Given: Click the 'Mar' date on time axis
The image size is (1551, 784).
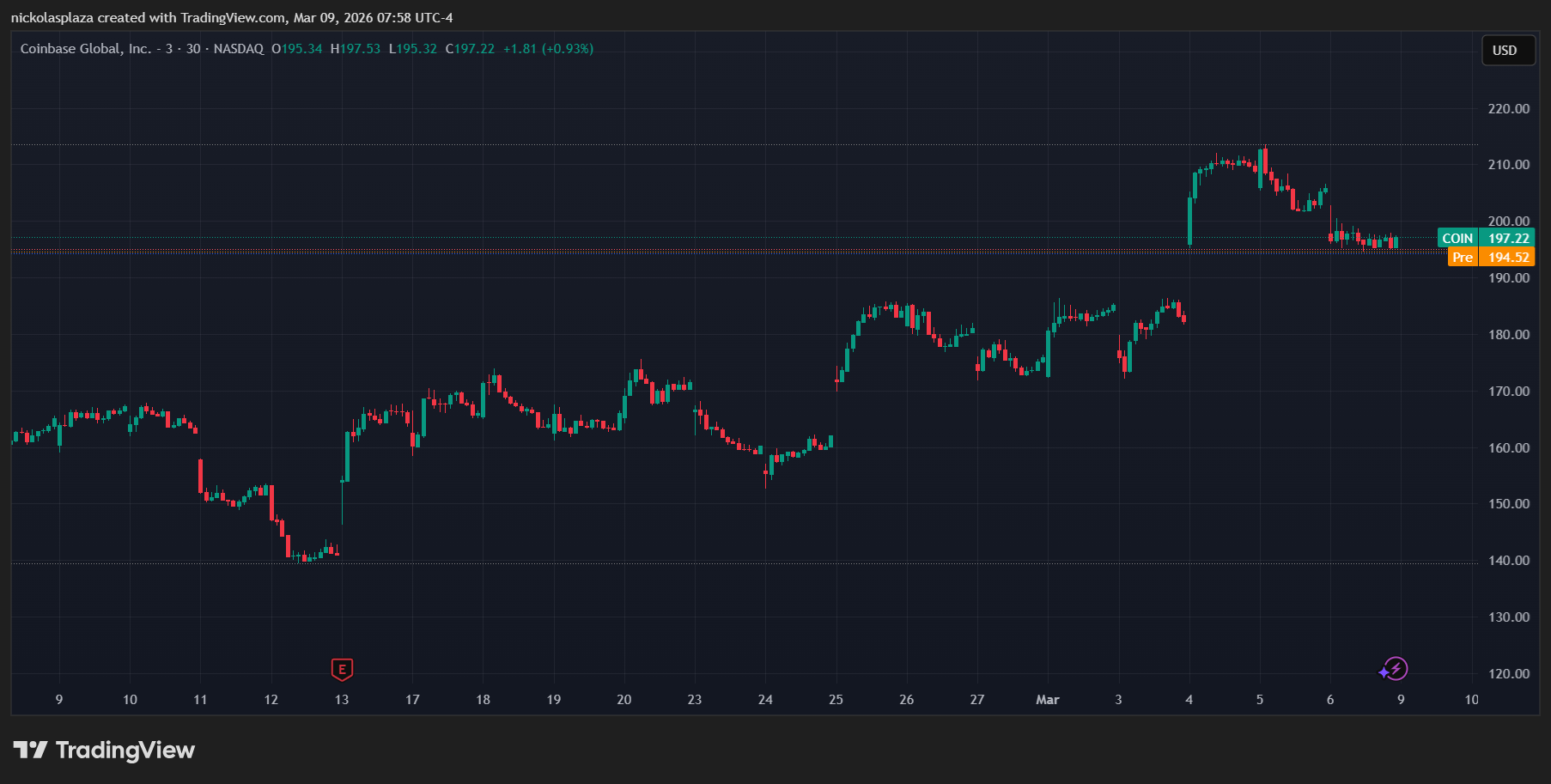Looking at the screenshot, I should click(x=1047, y=700).
